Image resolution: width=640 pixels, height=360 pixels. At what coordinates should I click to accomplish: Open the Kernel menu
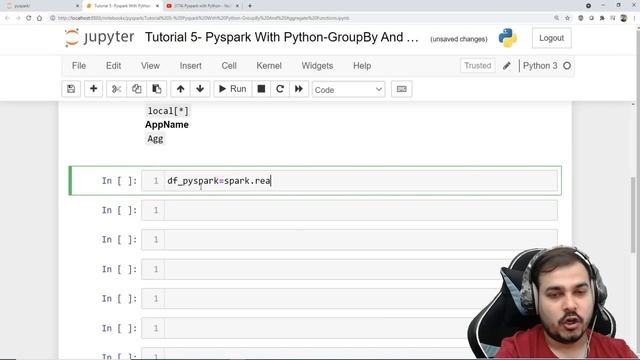coord(269,66)
